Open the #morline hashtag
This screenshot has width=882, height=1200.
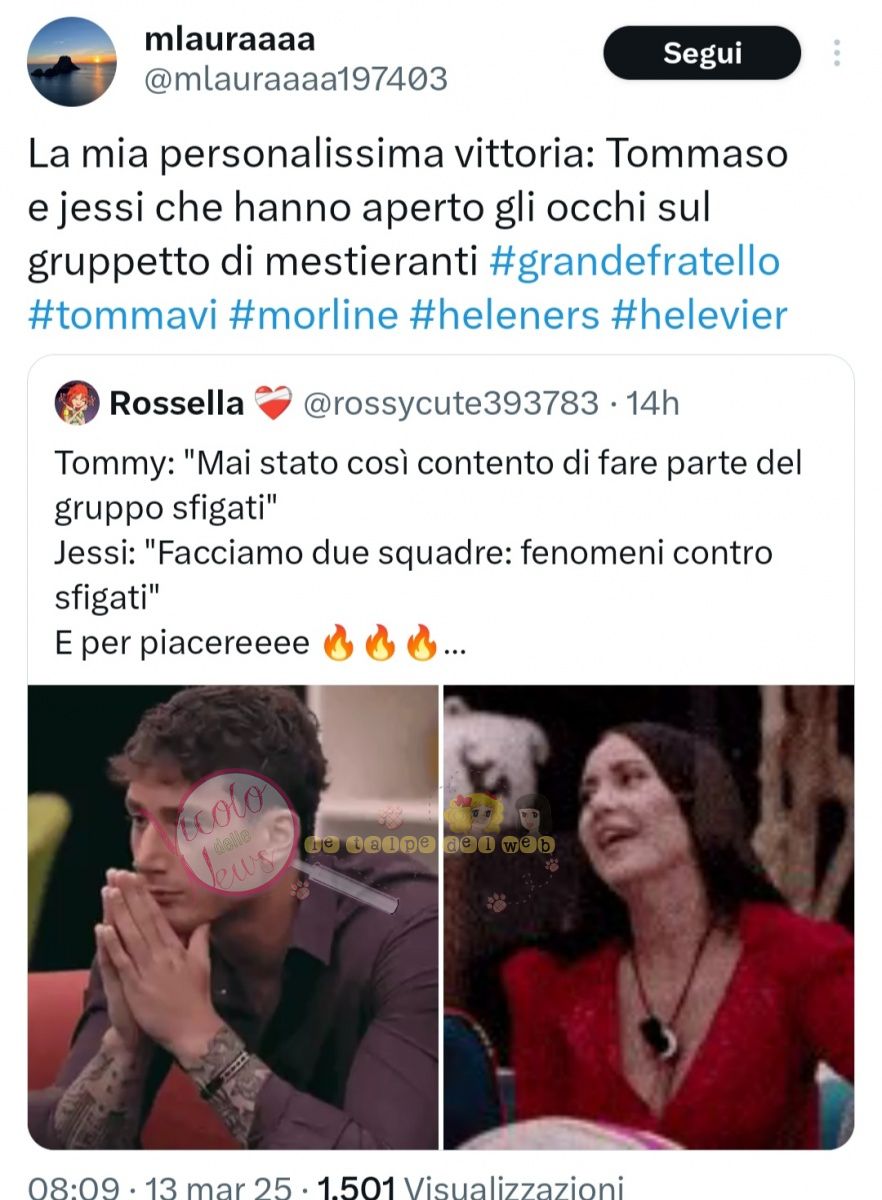(x=314, y=315)
